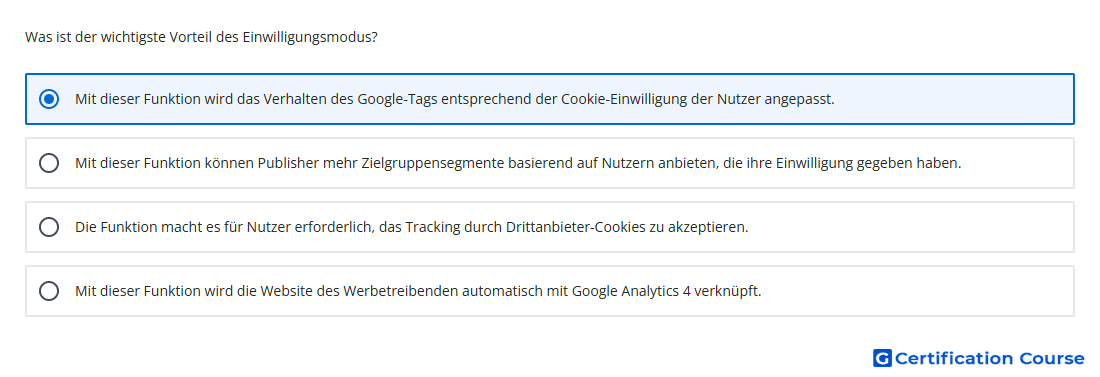Click answer text mentioning Werbetreibenden website linking
1100x377 pixels.
[418, 291]
